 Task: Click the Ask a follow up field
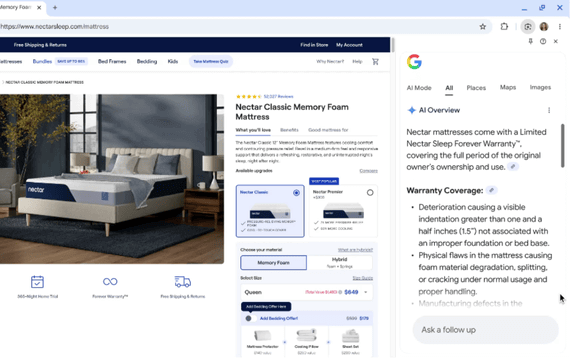(x=485, y=330)
